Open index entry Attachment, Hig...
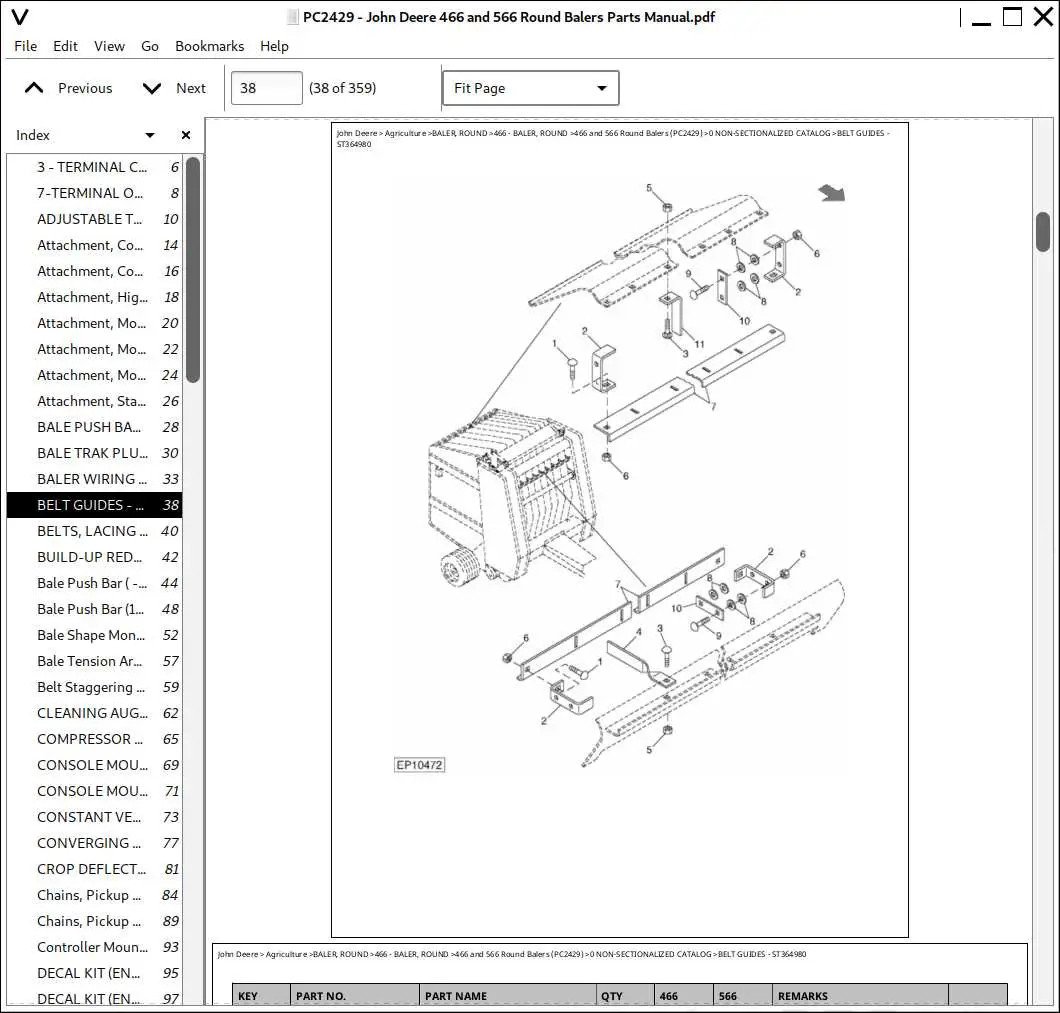The width and height of the screenshot is (1060, 1013). (95, 298)
